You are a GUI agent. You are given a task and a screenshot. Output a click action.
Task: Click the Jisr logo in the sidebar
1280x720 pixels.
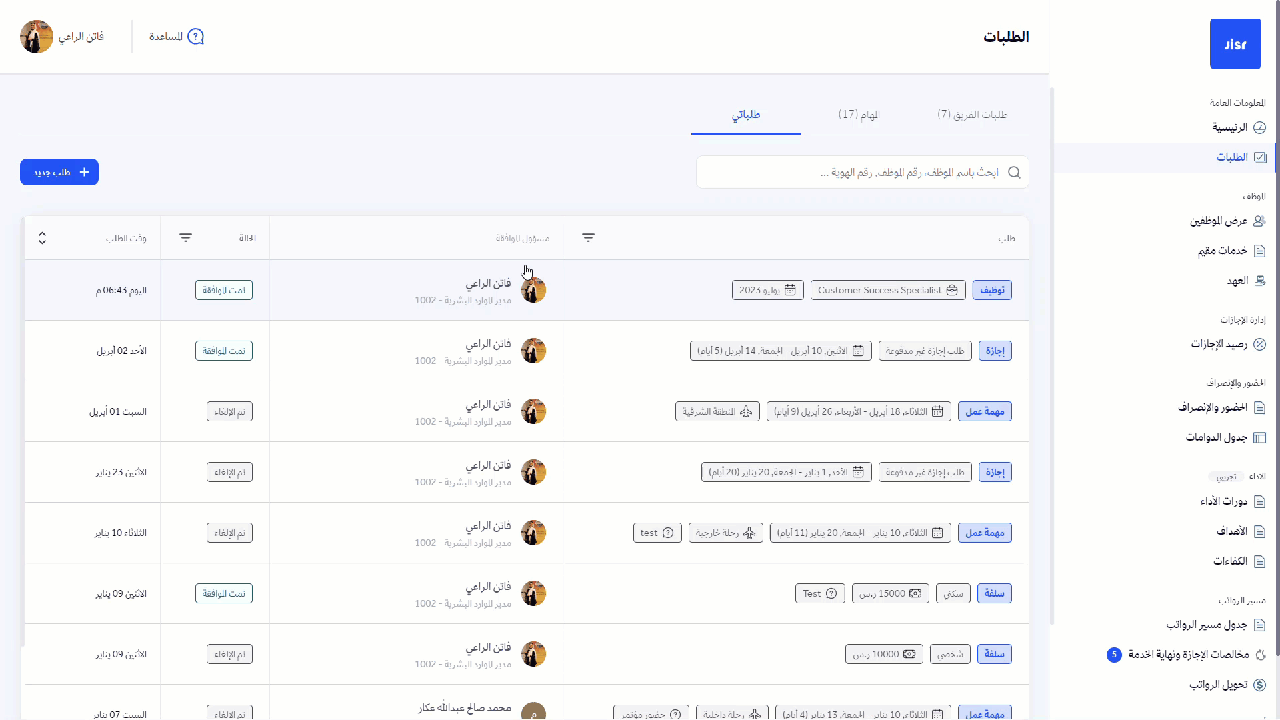pos(1235,44)
